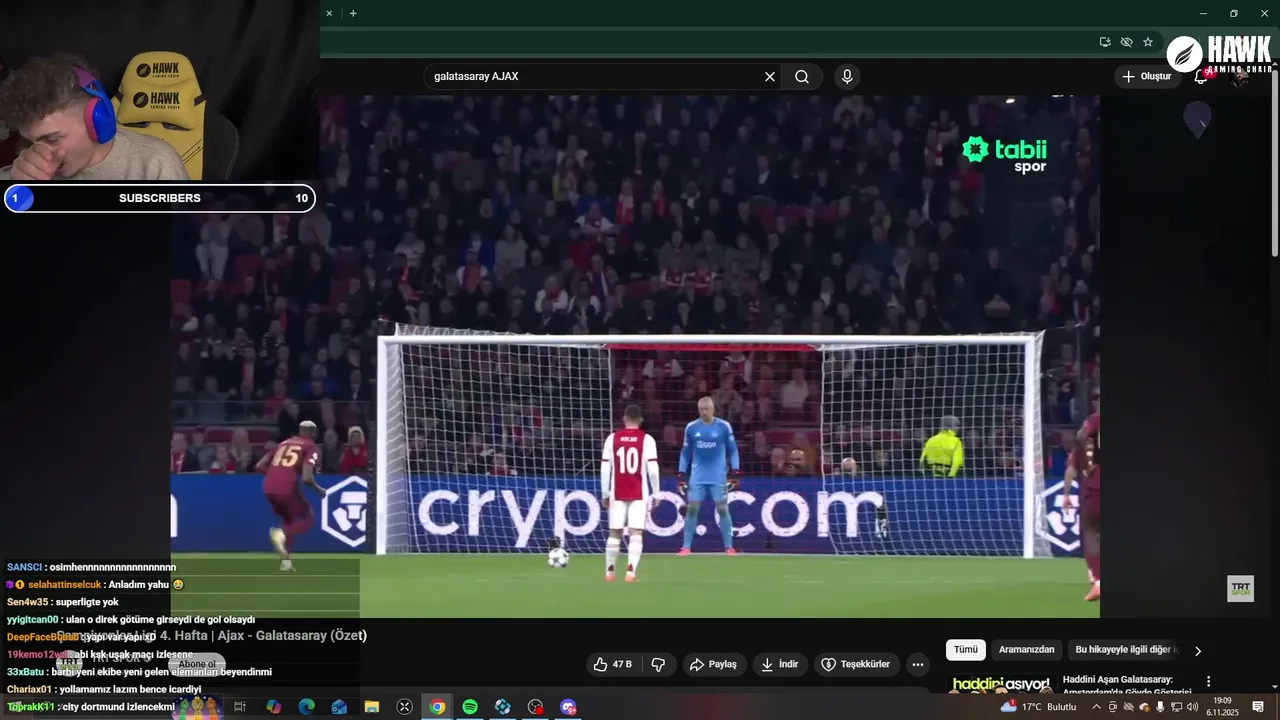1280x720 pixels.
Task: Start voice search with the microphone icon
Action: (847, 77)
